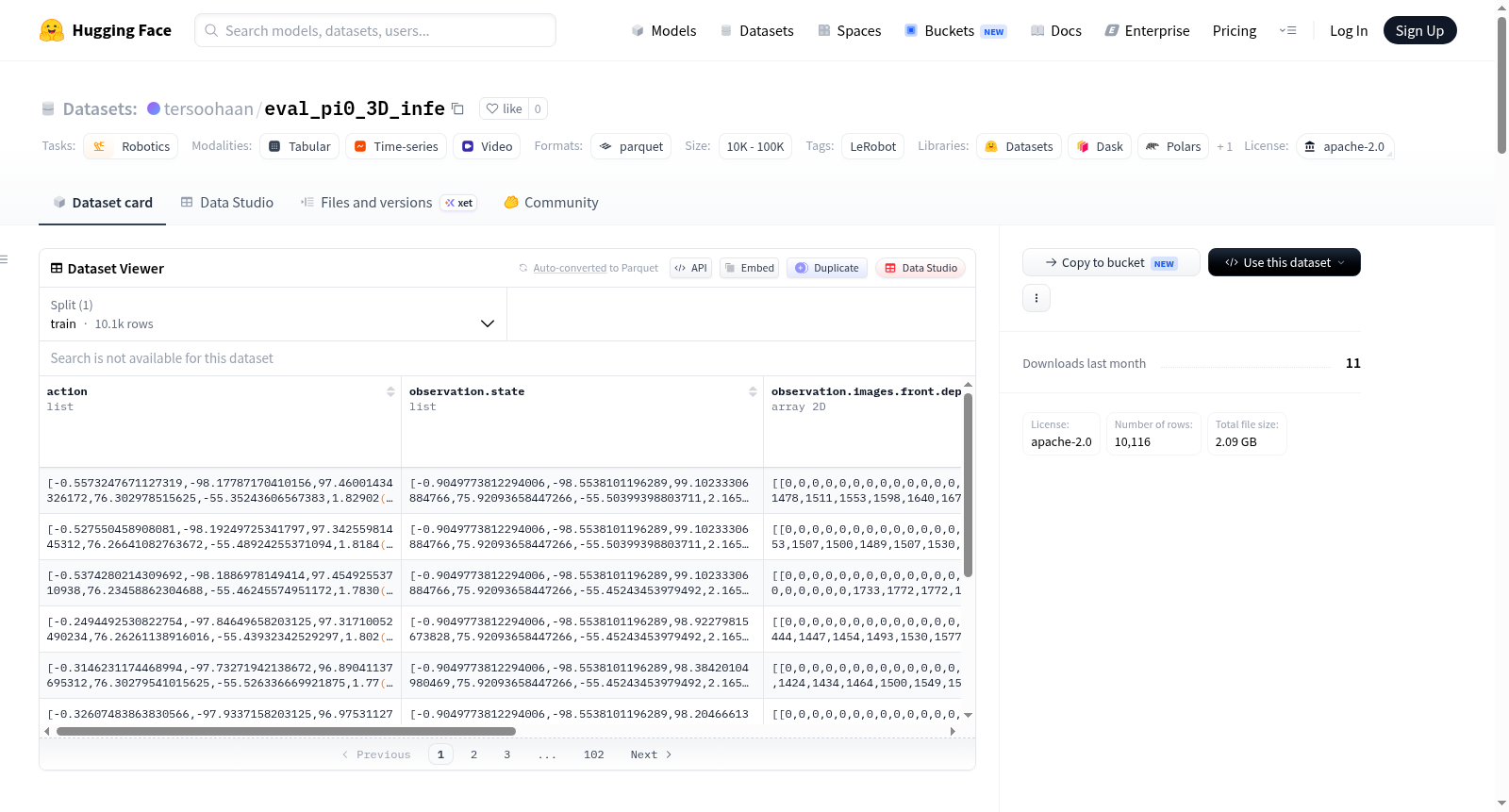
Task: Click the search models input field
Action: click(375, 30)
